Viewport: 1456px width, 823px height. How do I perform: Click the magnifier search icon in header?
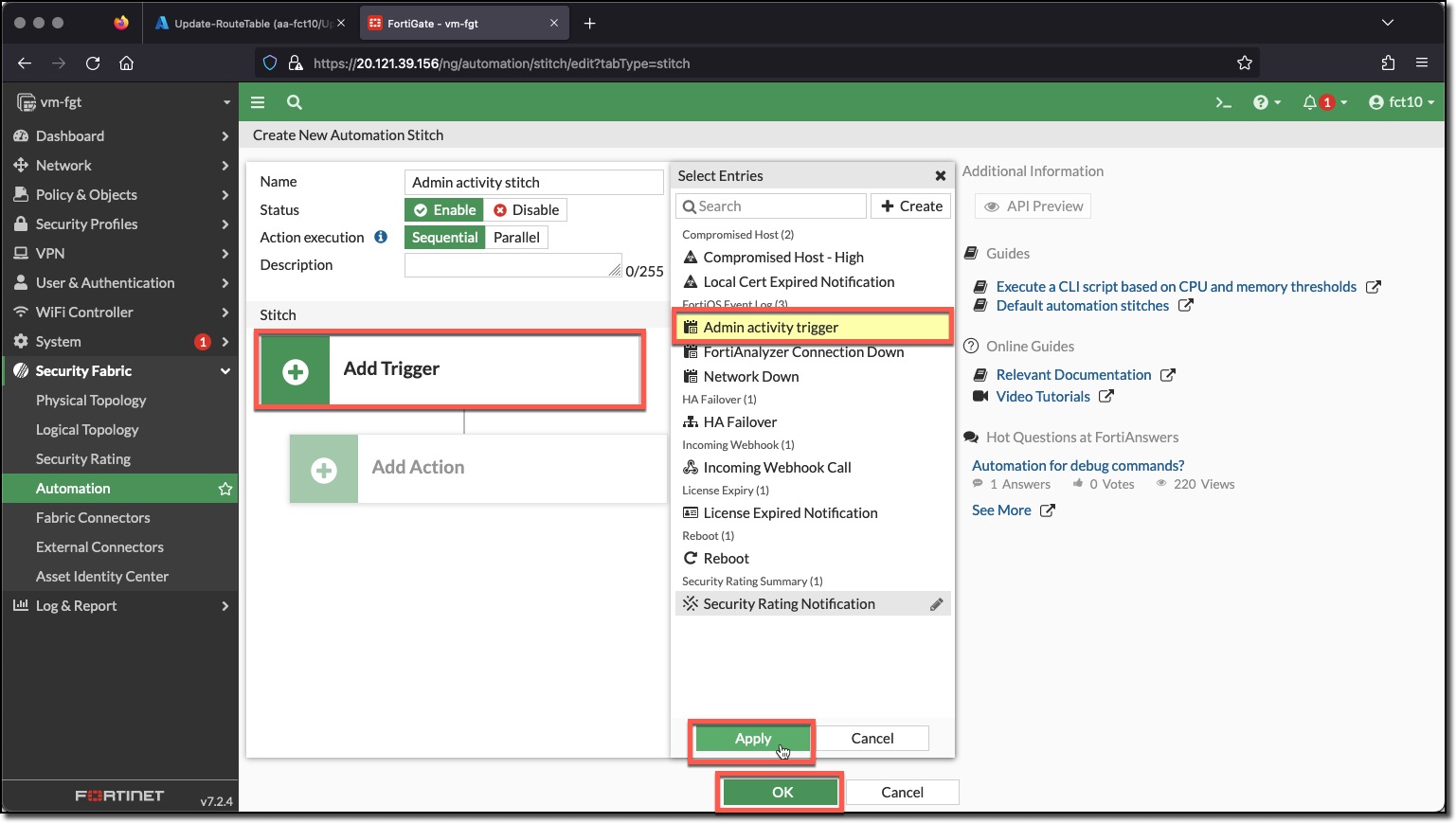(295, 102)
